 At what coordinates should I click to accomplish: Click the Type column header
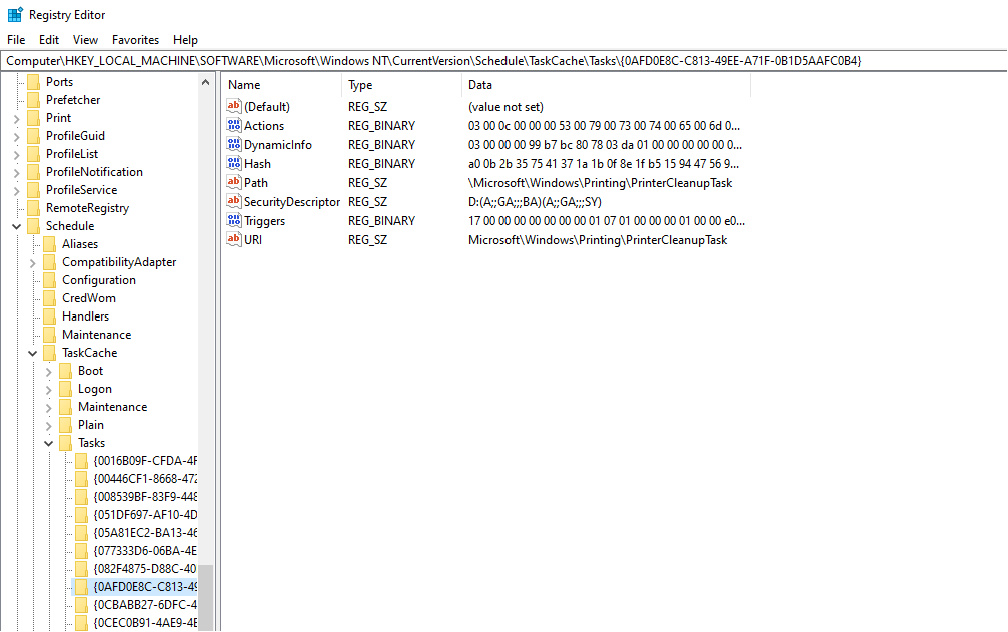coord(400,85)
